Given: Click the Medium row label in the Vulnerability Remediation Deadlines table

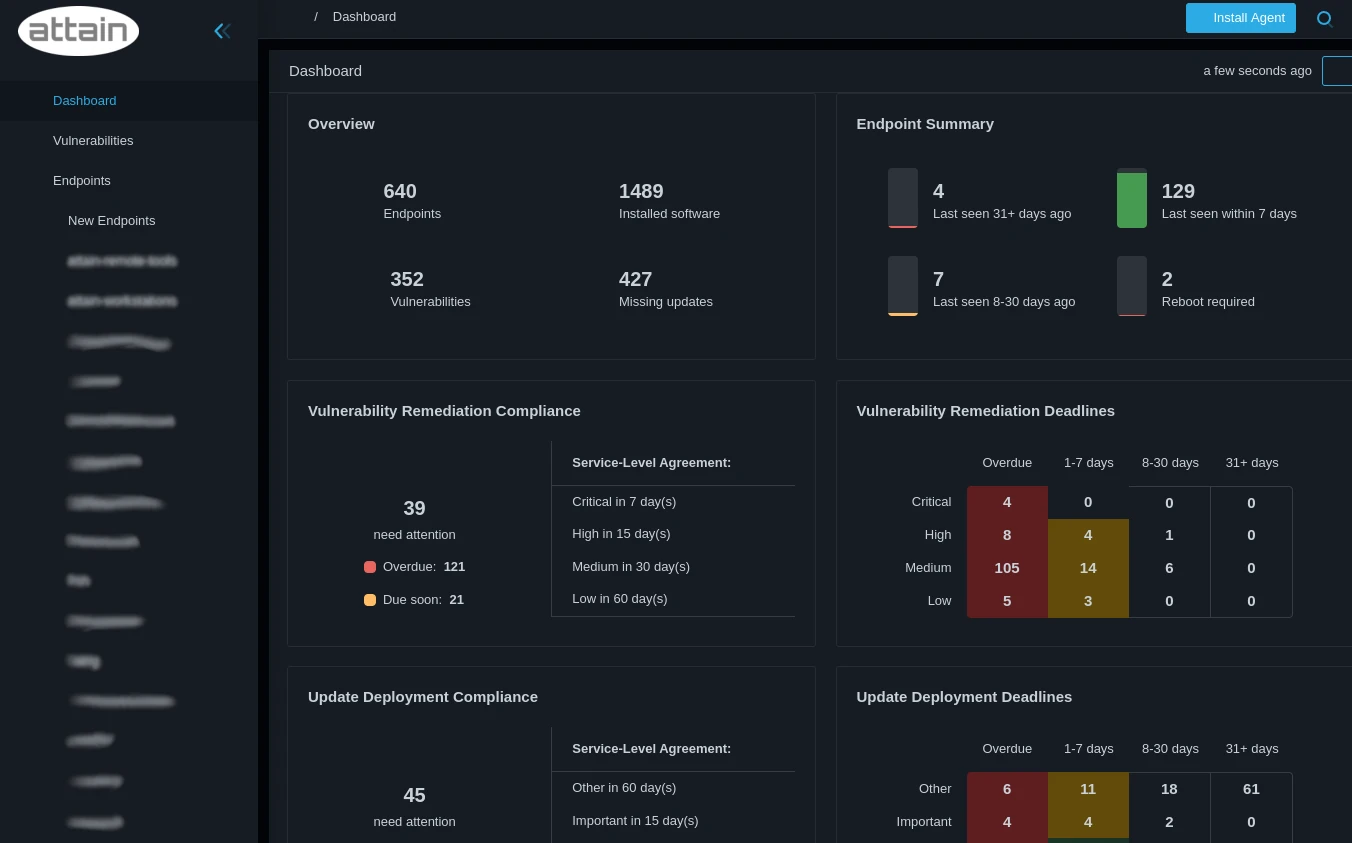Looking at the screenshot, I should (928, 568).
